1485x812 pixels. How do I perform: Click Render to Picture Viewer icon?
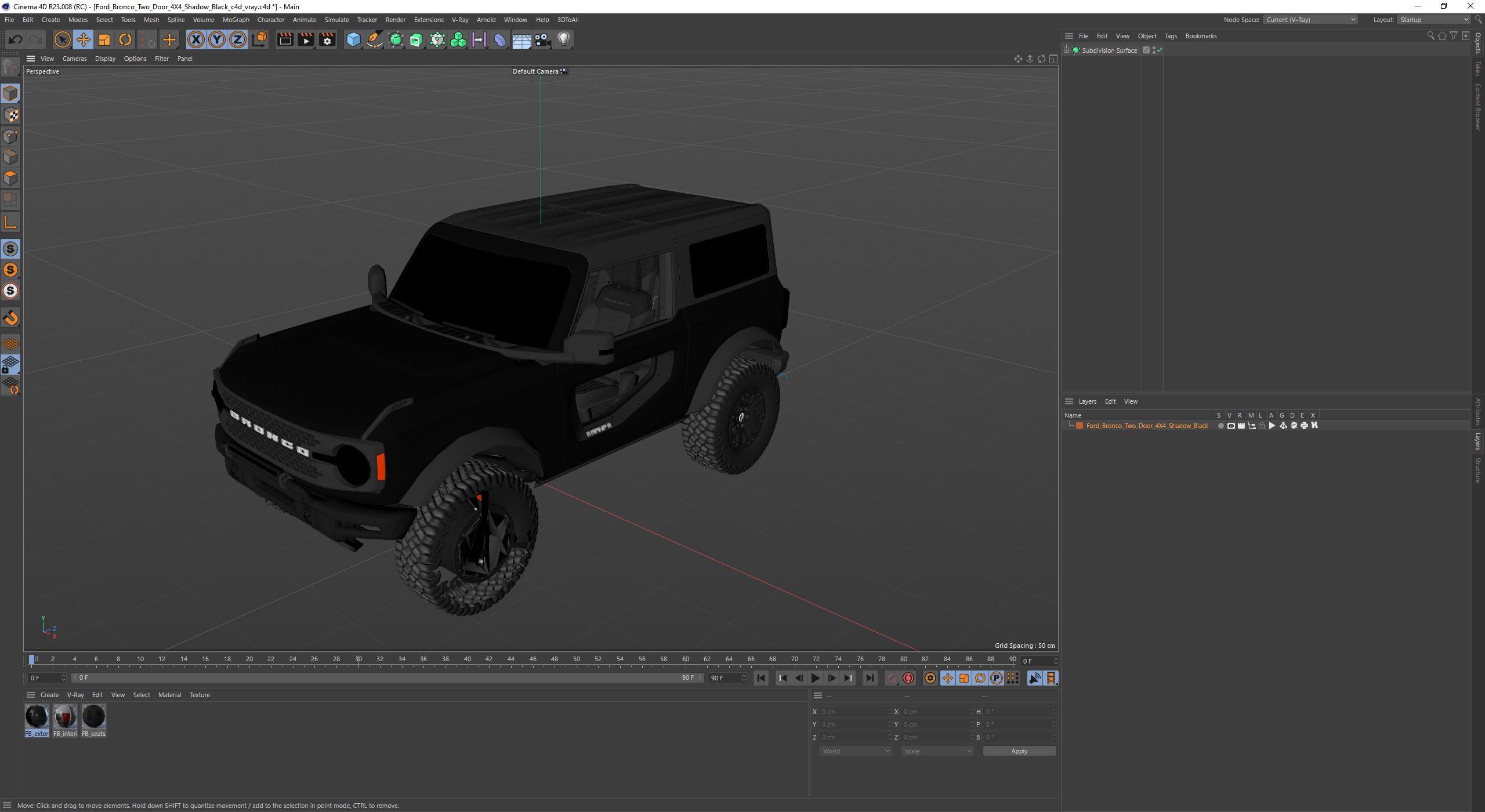point(306,39)
